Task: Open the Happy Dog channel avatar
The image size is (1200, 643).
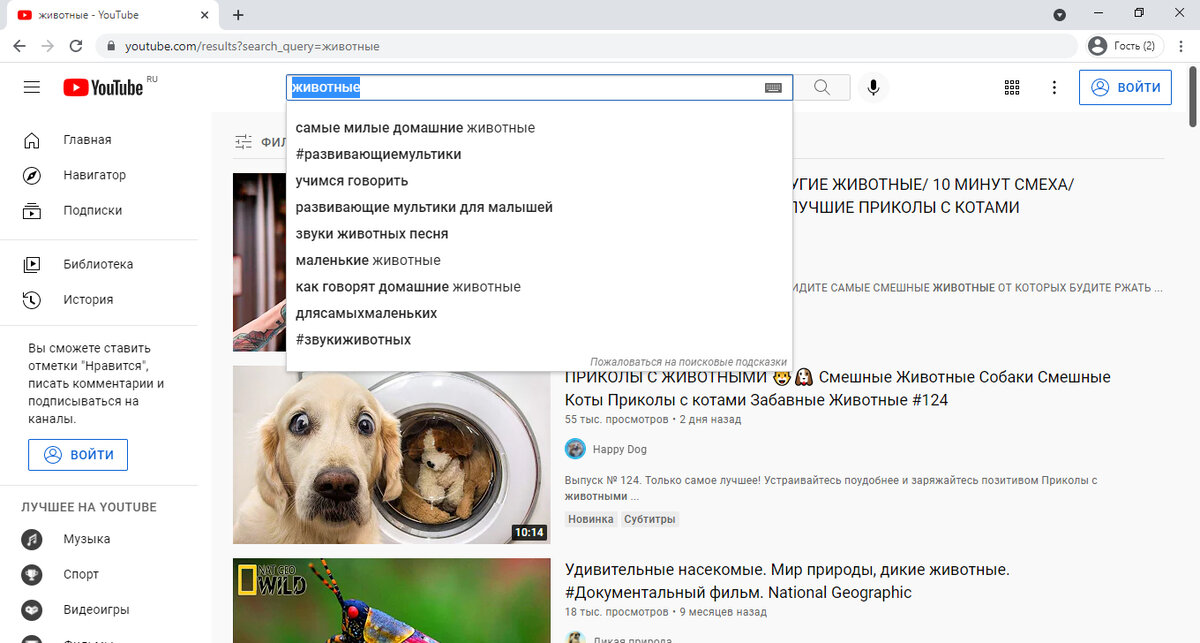Action: click(x=575, y=448)
